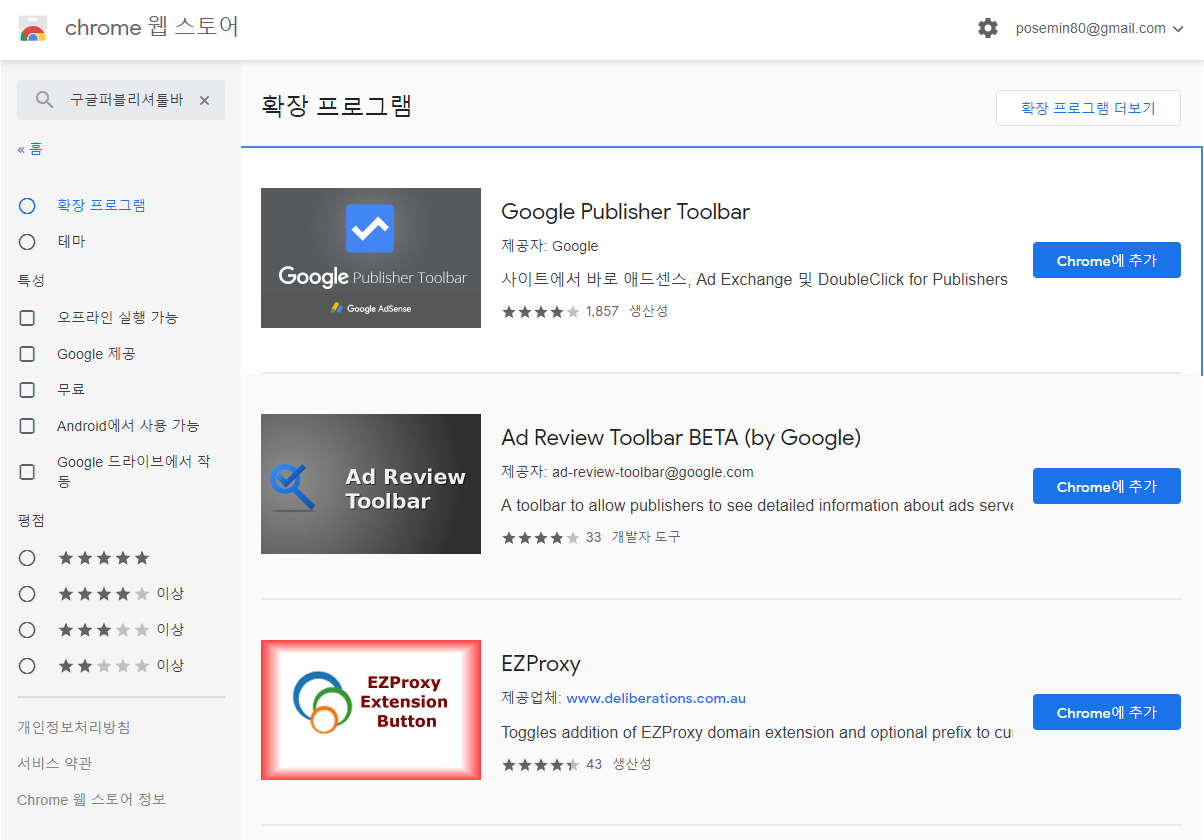Click the EZProxy title
Screen dimensions: 1204x840
541,664
